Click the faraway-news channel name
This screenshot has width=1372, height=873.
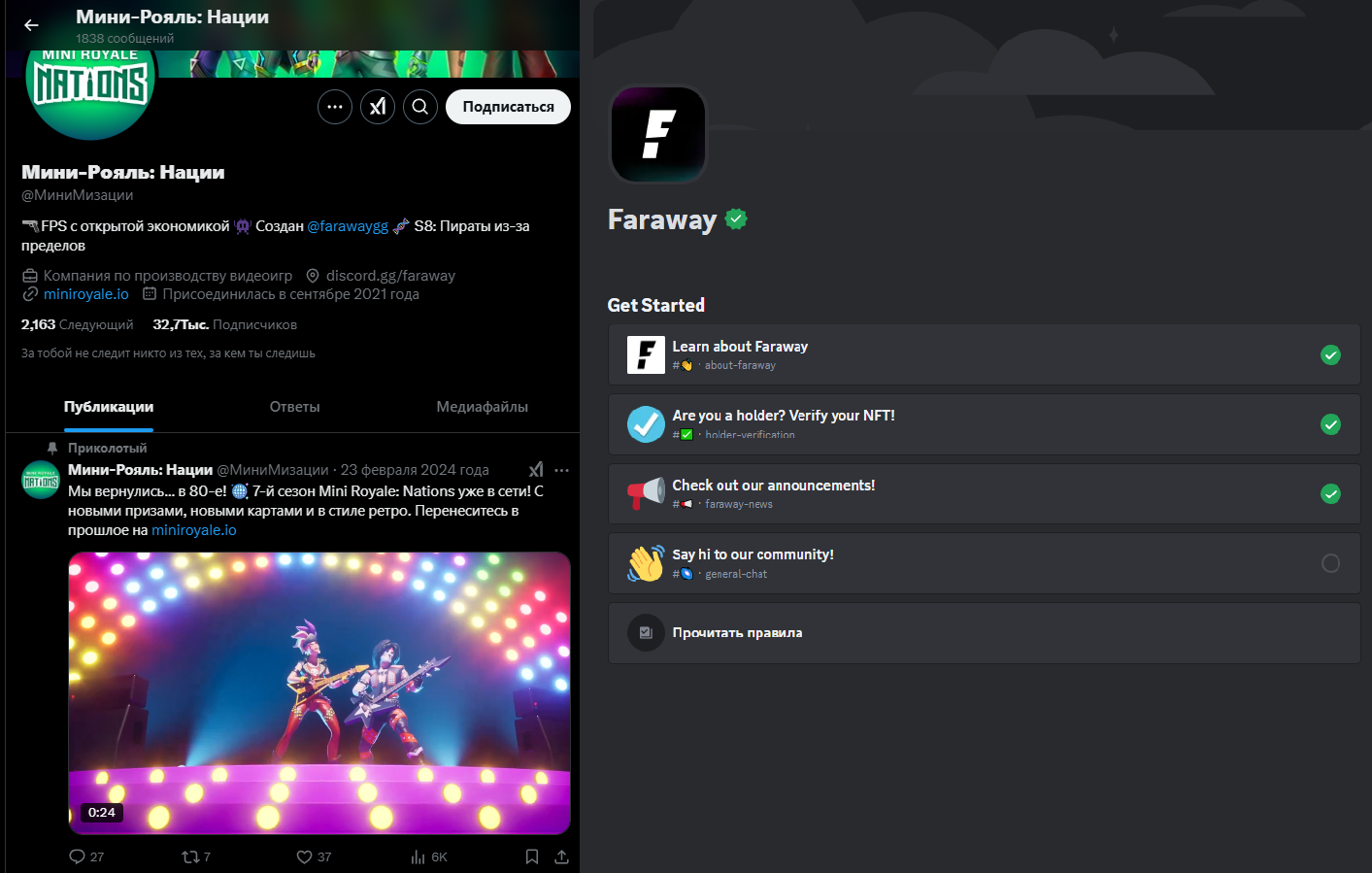pos(739,505)
